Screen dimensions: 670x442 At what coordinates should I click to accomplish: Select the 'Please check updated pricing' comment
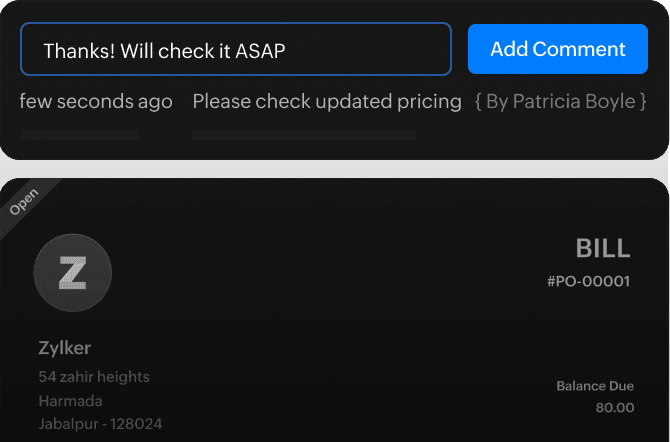tap(327, 102)
